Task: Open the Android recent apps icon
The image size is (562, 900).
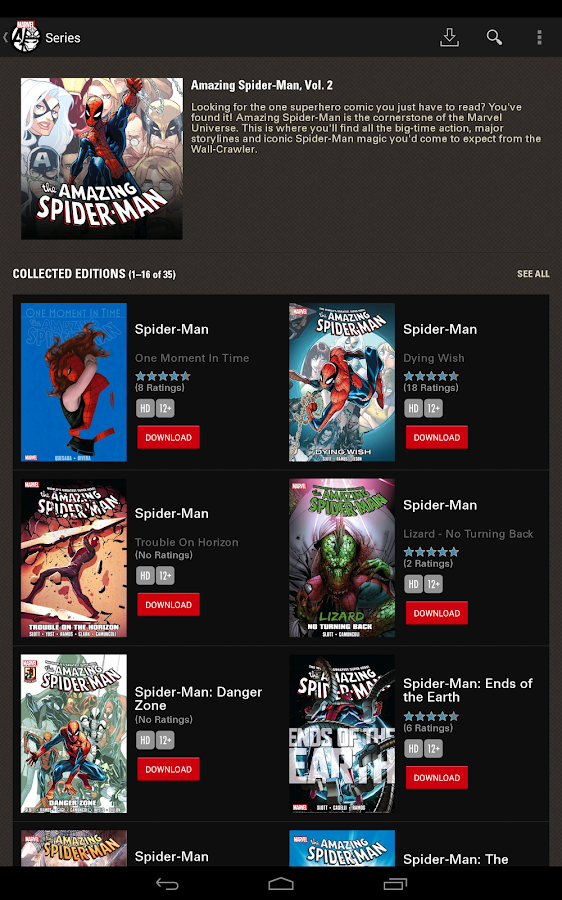Action: (x=395, y=883)
